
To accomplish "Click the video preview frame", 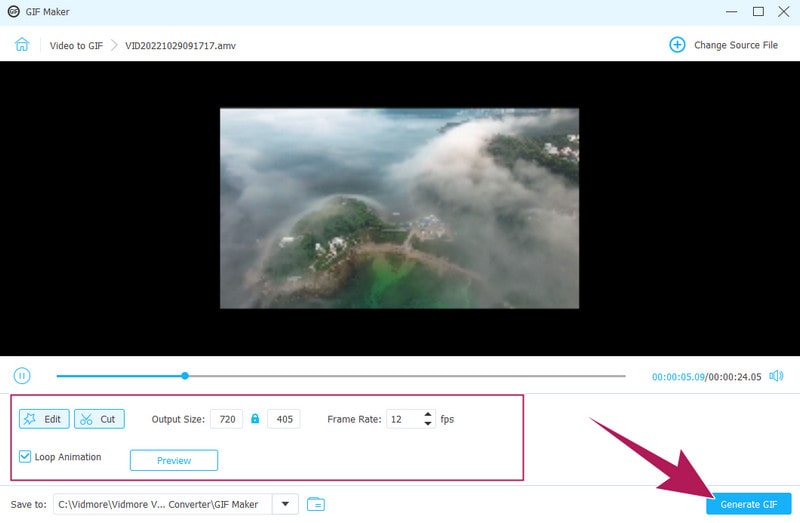I will 399,208.
